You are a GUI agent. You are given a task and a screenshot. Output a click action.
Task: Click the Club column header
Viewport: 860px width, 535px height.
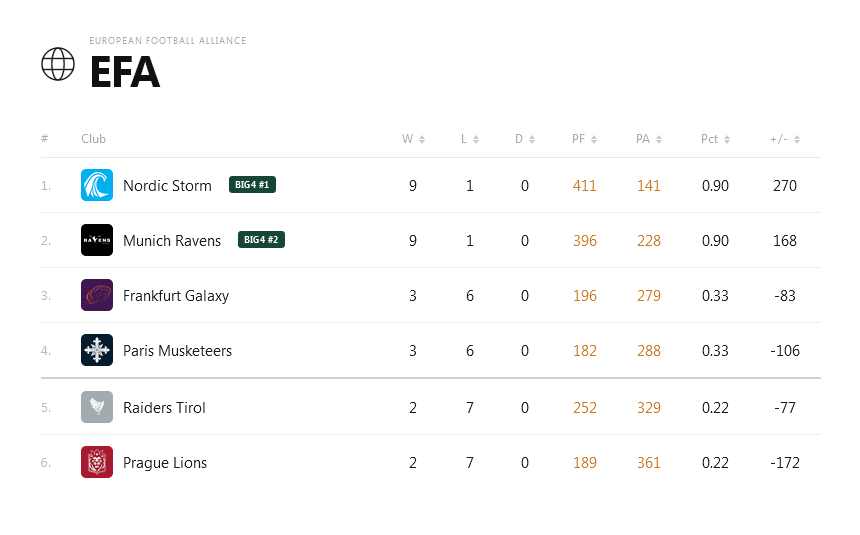93,139
